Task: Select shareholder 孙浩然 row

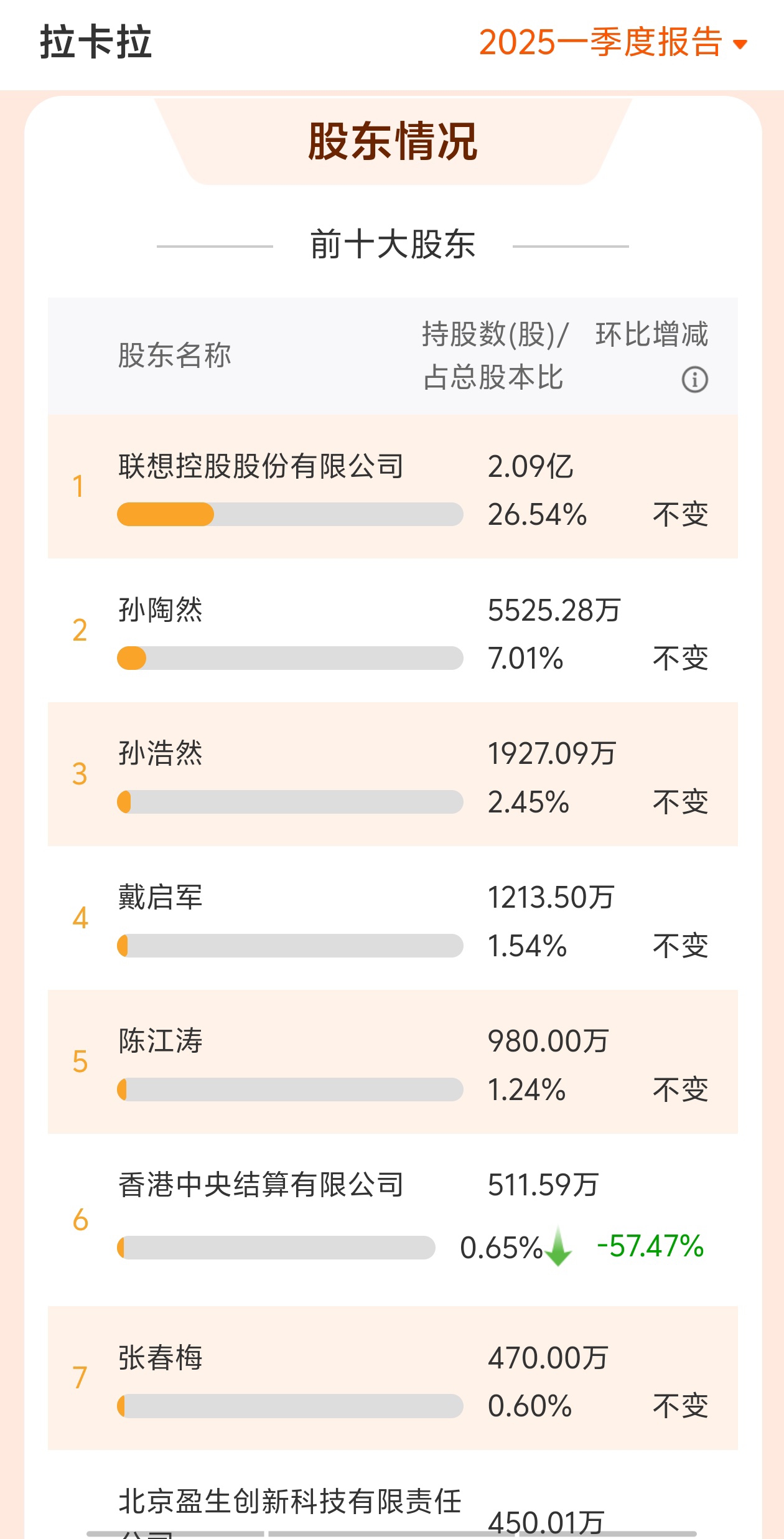Action: (x=393, y=774)
